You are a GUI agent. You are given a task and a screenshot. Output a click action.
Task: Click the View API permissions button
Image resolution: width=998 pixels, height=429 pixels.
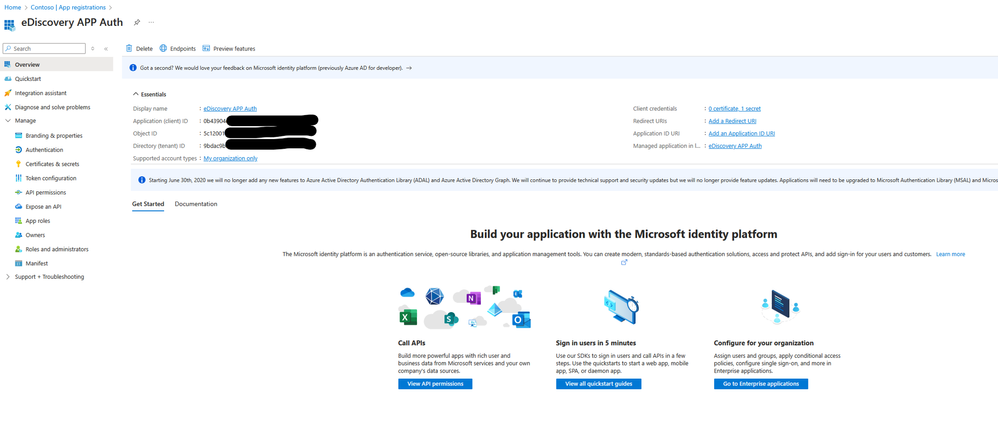click(435, 384)
